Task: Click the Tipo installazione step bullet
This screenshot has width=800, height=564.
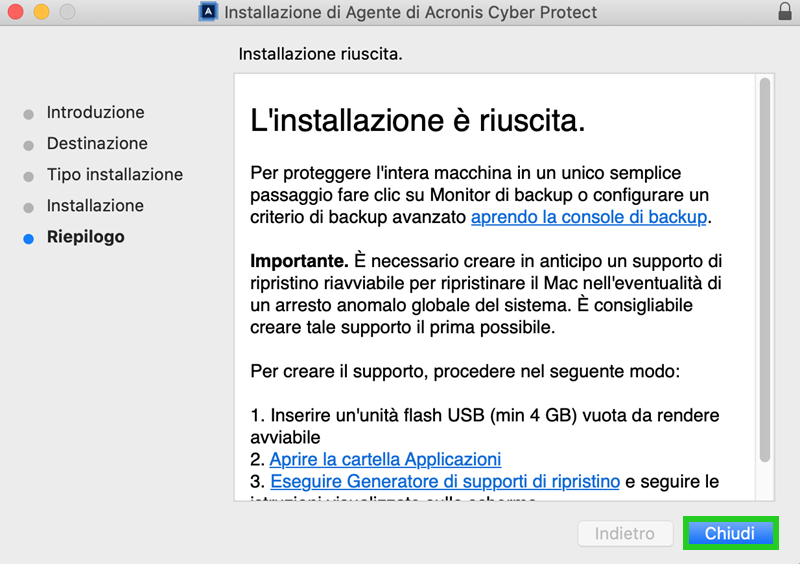Action: coord(29,177)
